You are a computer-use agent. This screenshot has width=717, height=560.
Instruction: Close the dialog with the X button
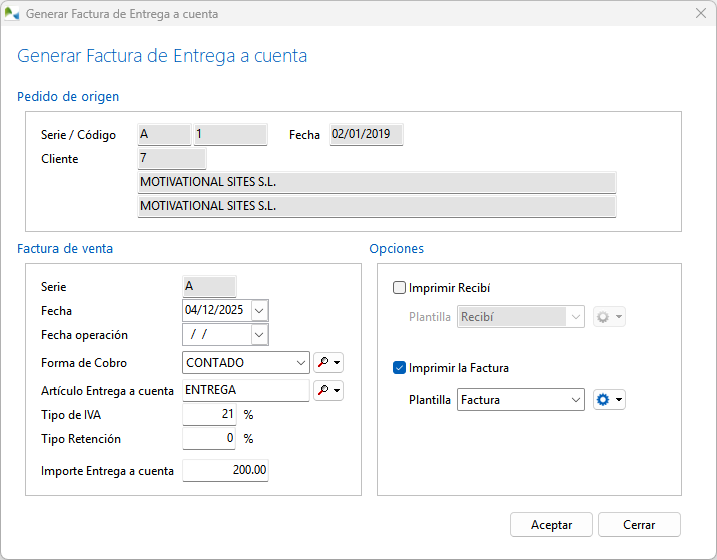[701, 13]
